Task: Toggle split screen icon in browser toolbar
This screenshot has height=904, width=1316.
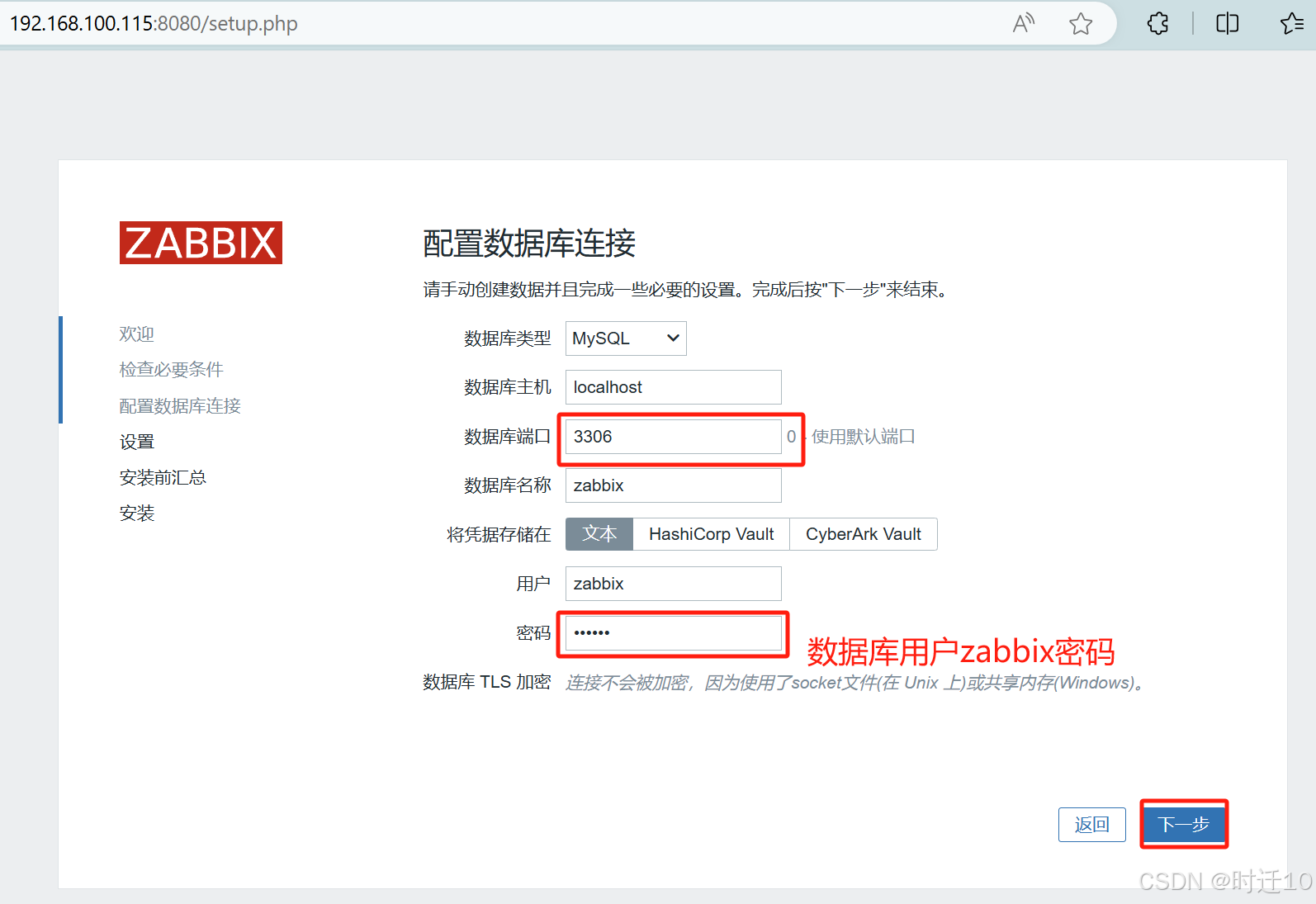Action: click(x=1228, y=23)
